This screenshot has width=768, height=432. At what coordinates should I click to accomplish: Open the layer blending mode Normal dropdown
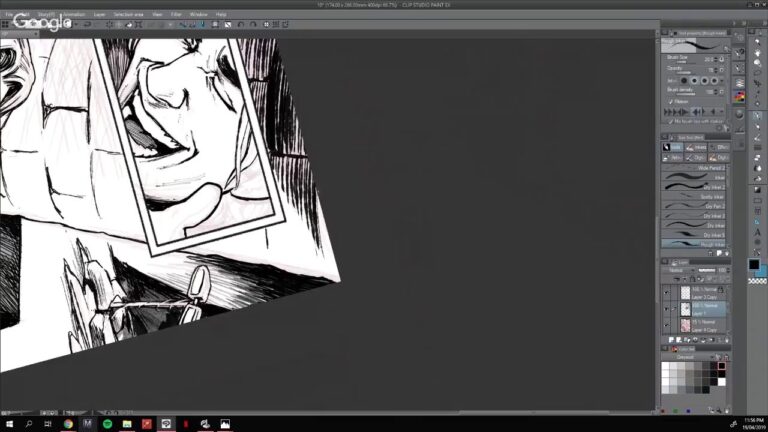coord(679,270)
